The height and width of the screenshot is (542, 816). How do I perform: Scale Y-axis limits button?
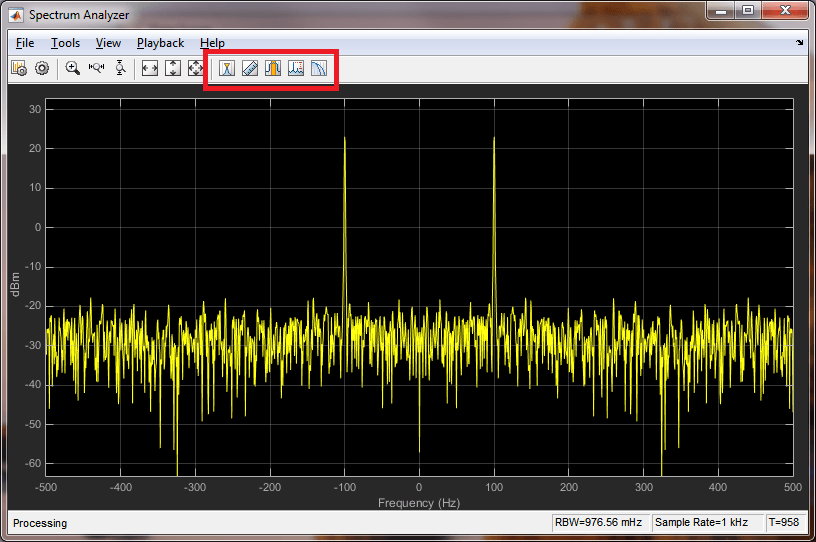(173, 68)
